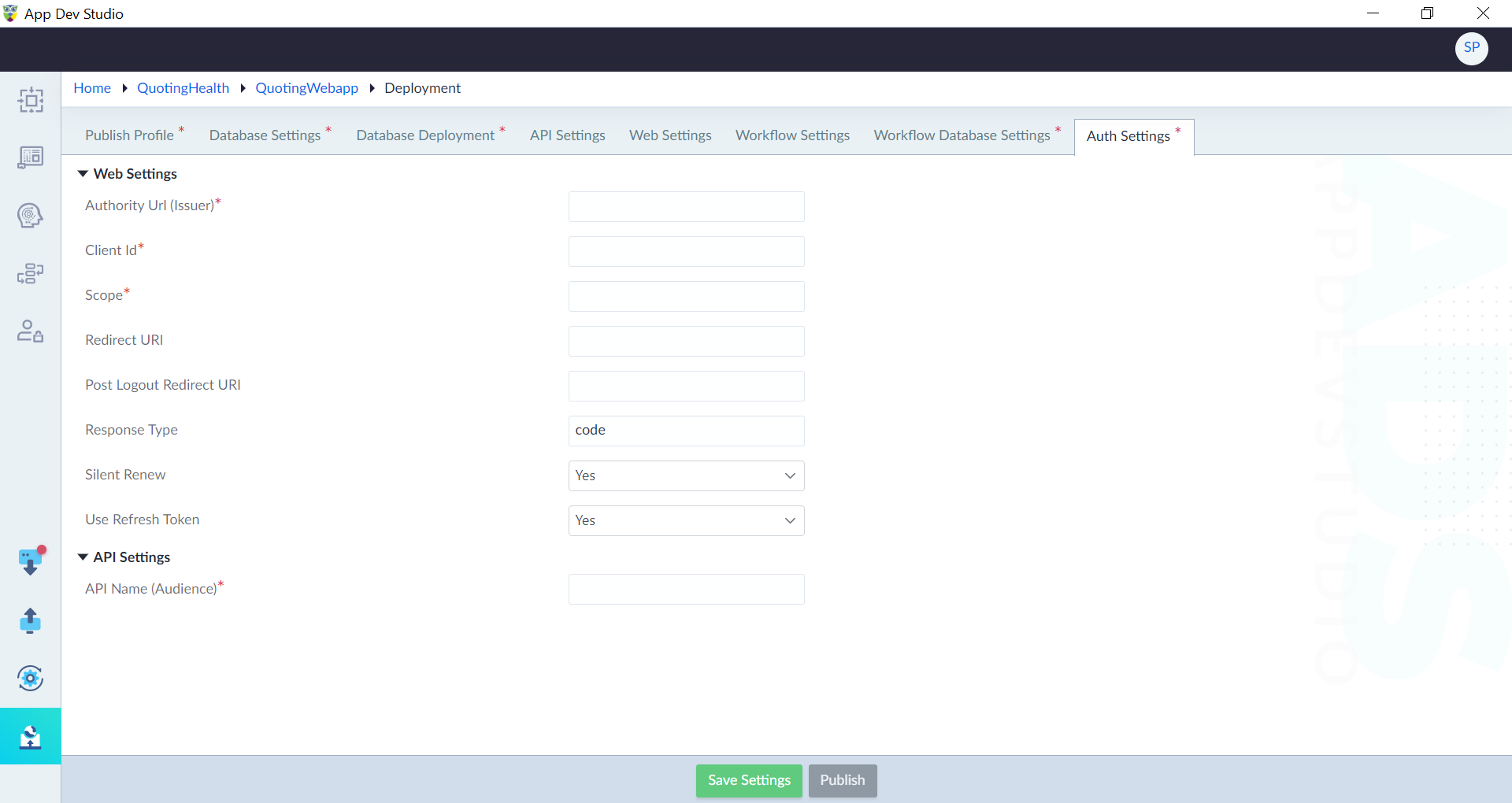This screenshot has width=1512, height=803.
Task: Focus the Post Logout Redirect URI field
Action: (686, 386)
